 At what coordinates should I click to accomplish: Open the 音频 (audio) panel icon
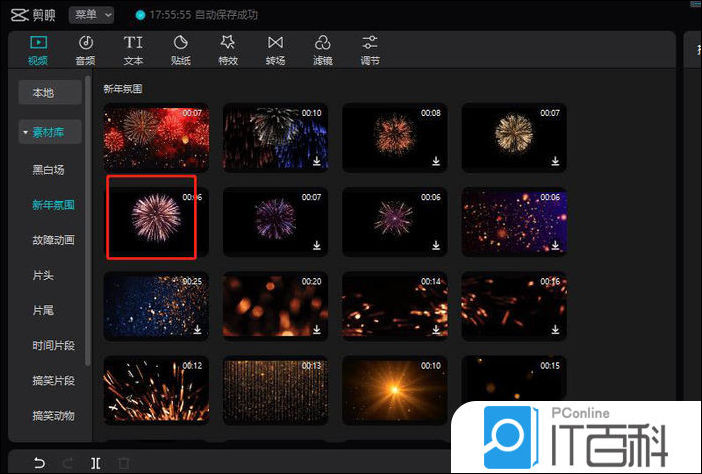[86, 49]
